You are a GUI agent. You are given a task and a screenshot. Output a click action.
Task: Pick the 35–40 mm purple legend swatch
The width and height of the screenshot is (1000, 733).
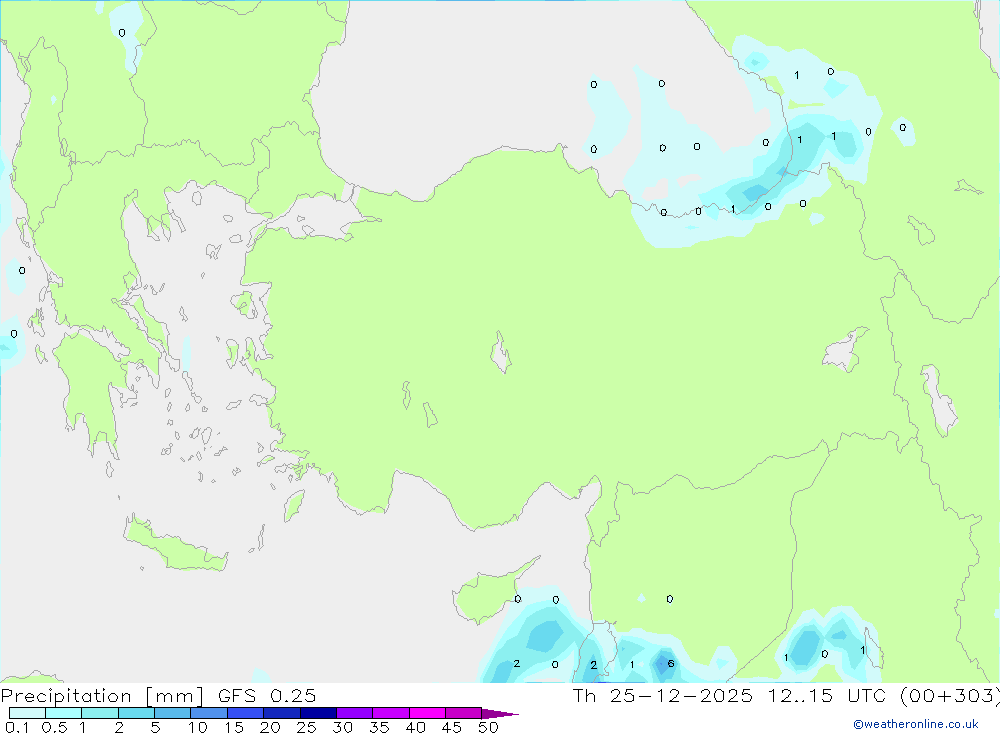(390, 713)
